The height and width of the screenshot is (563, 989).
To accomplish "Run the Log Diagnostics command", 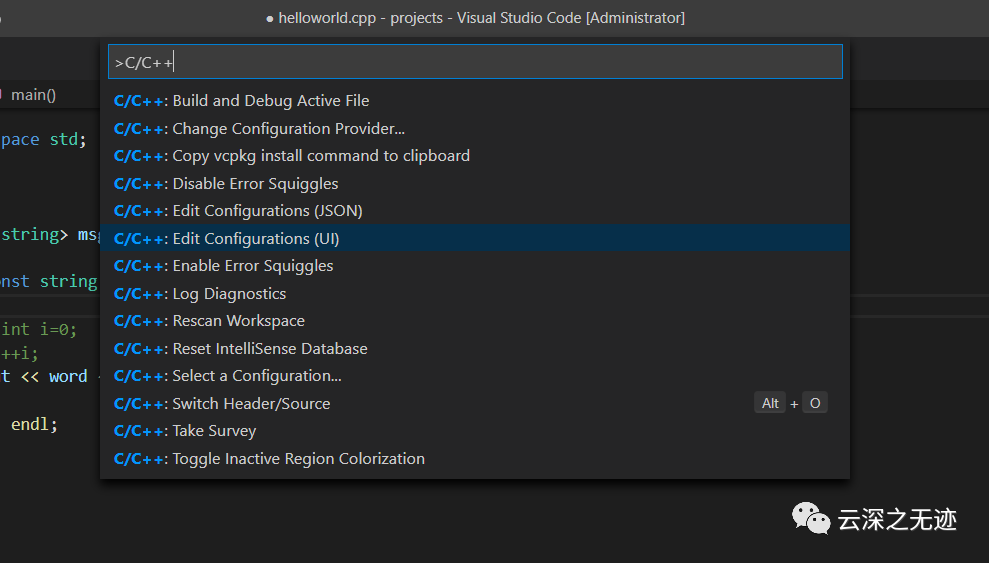I will click(475, 294).
